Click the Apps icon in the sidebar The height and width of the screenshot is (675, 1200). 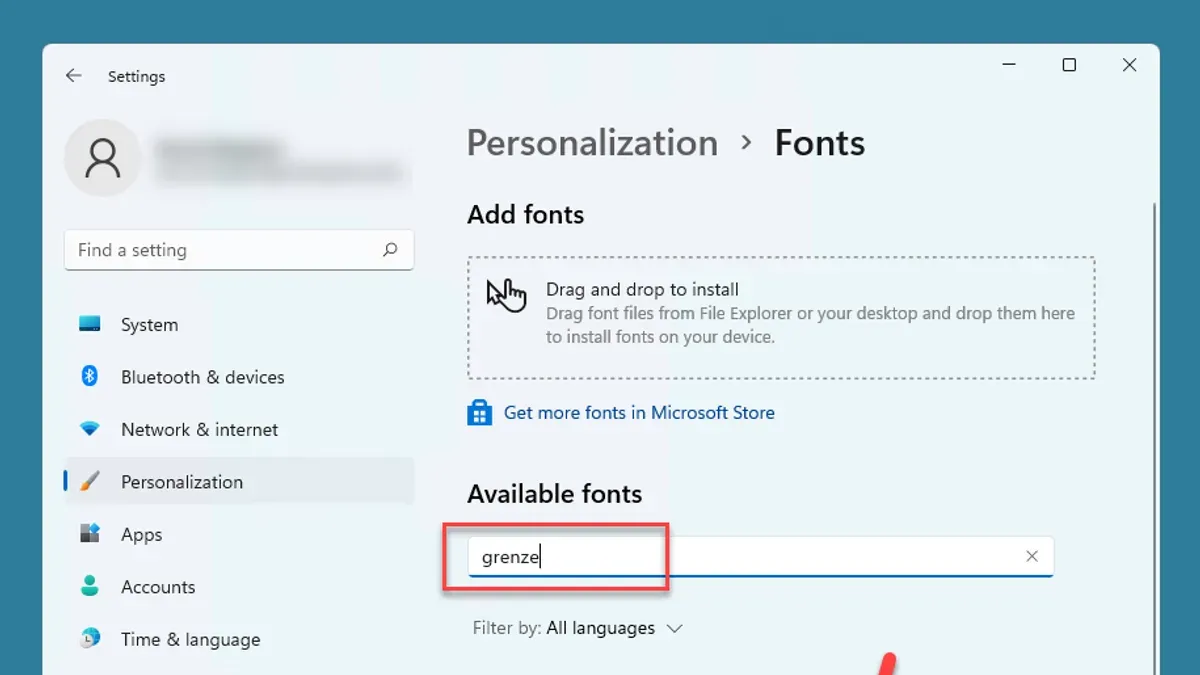pyautogui.click(x=90, y=534)
